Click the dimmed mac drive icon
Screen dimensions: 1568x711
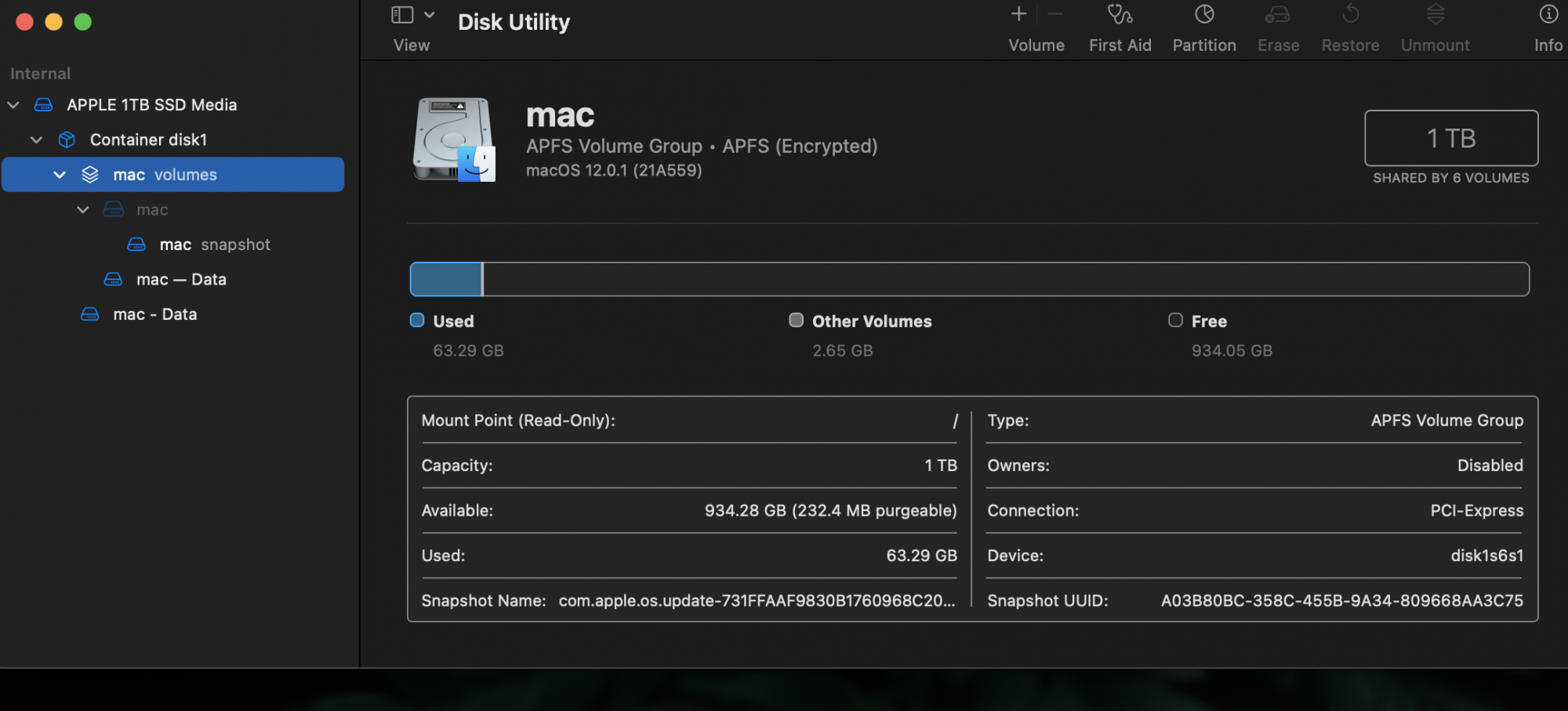(113, 209)
